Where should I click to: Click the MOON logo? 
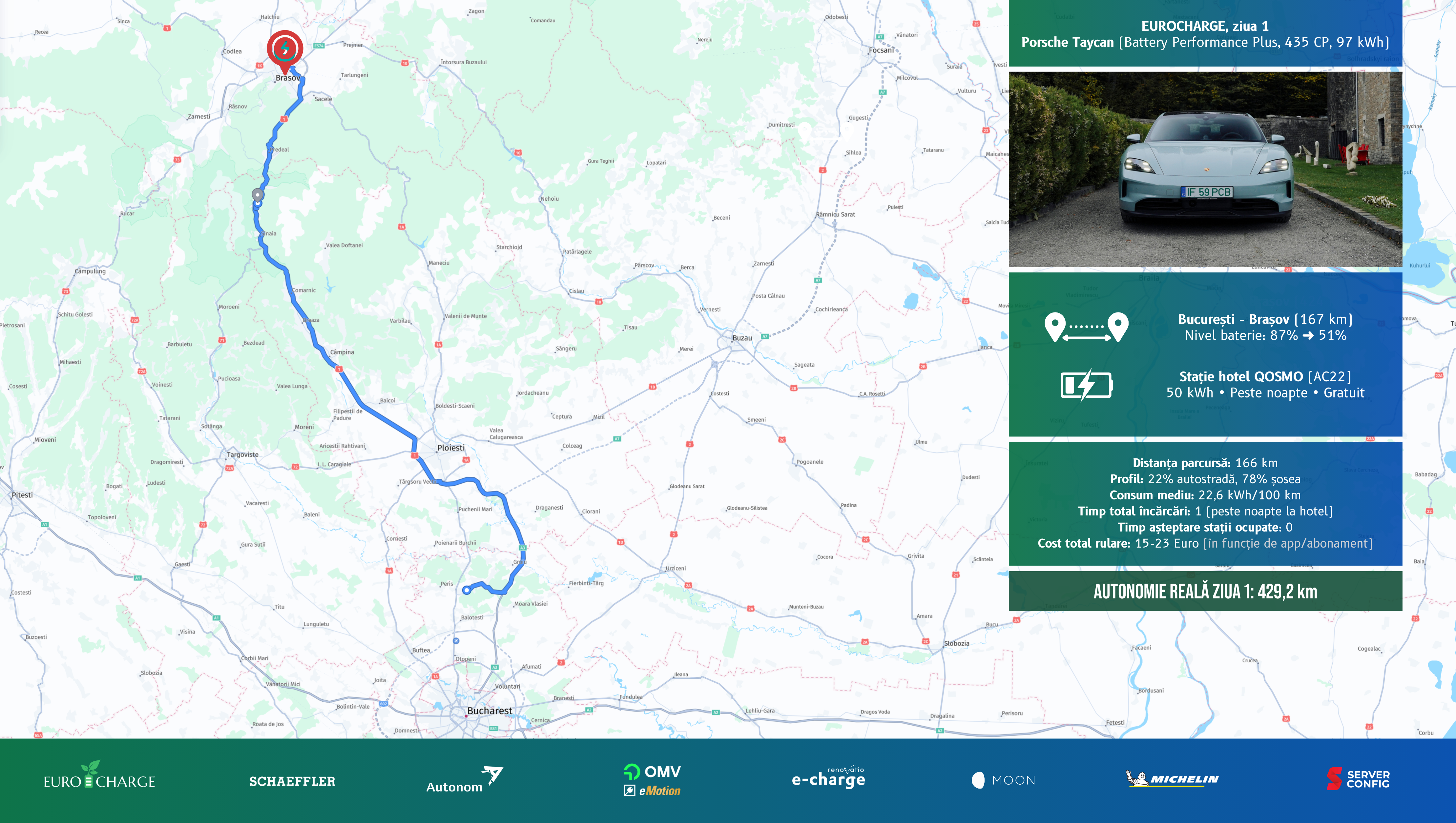point(1003,780)
